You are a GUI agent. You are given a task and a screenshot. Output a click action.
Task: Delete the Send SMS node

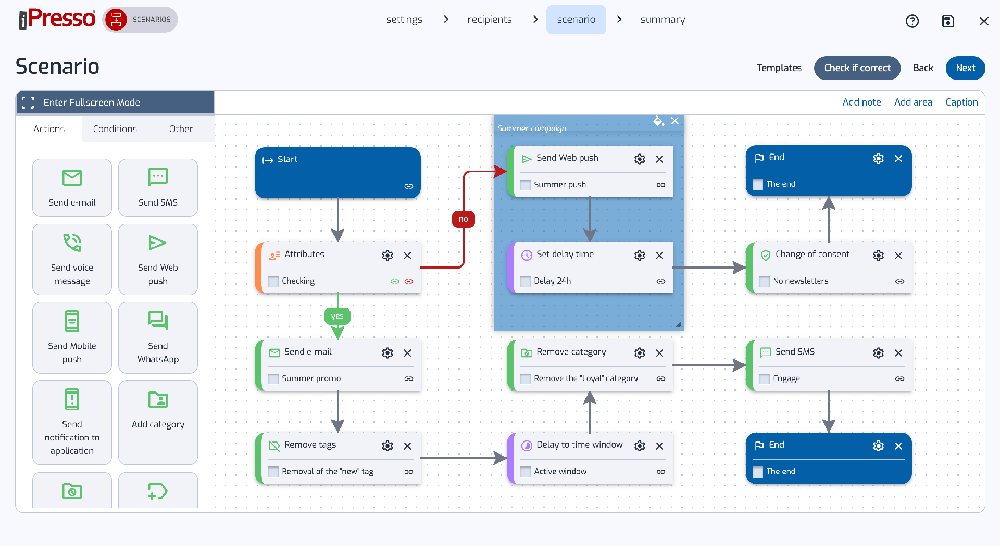click(899, 353)
